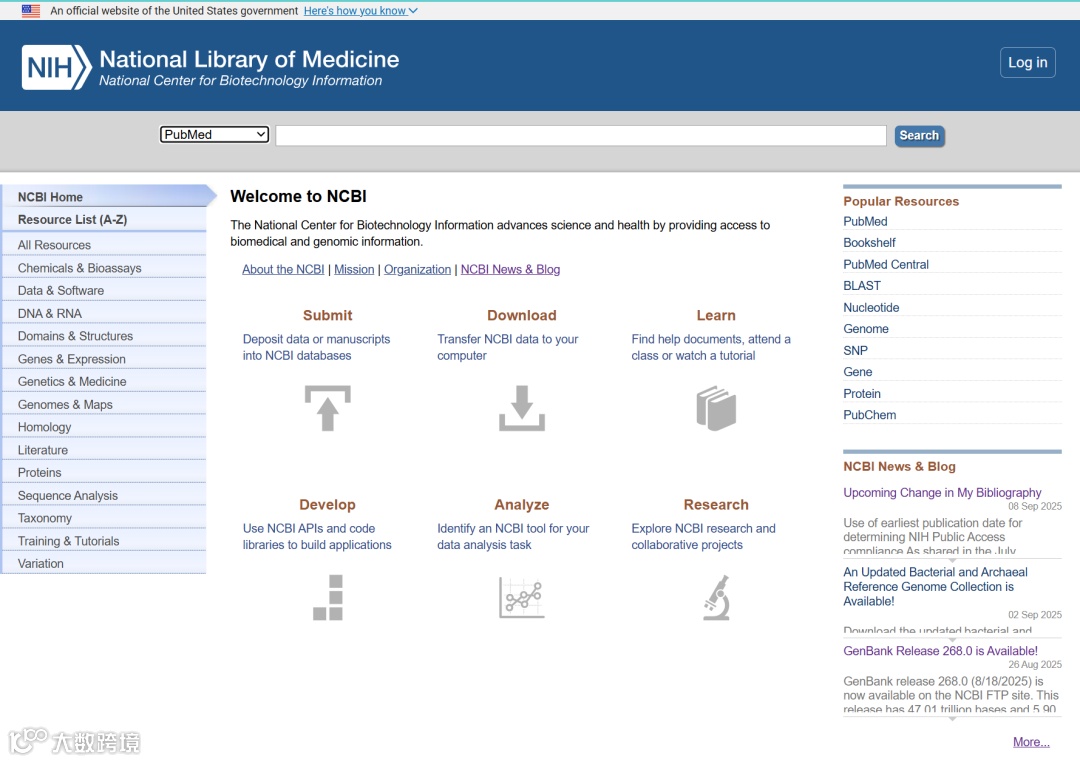1080x762 pixels.
Task: Open Nucleotide resource link
Action: coord(871,308)
